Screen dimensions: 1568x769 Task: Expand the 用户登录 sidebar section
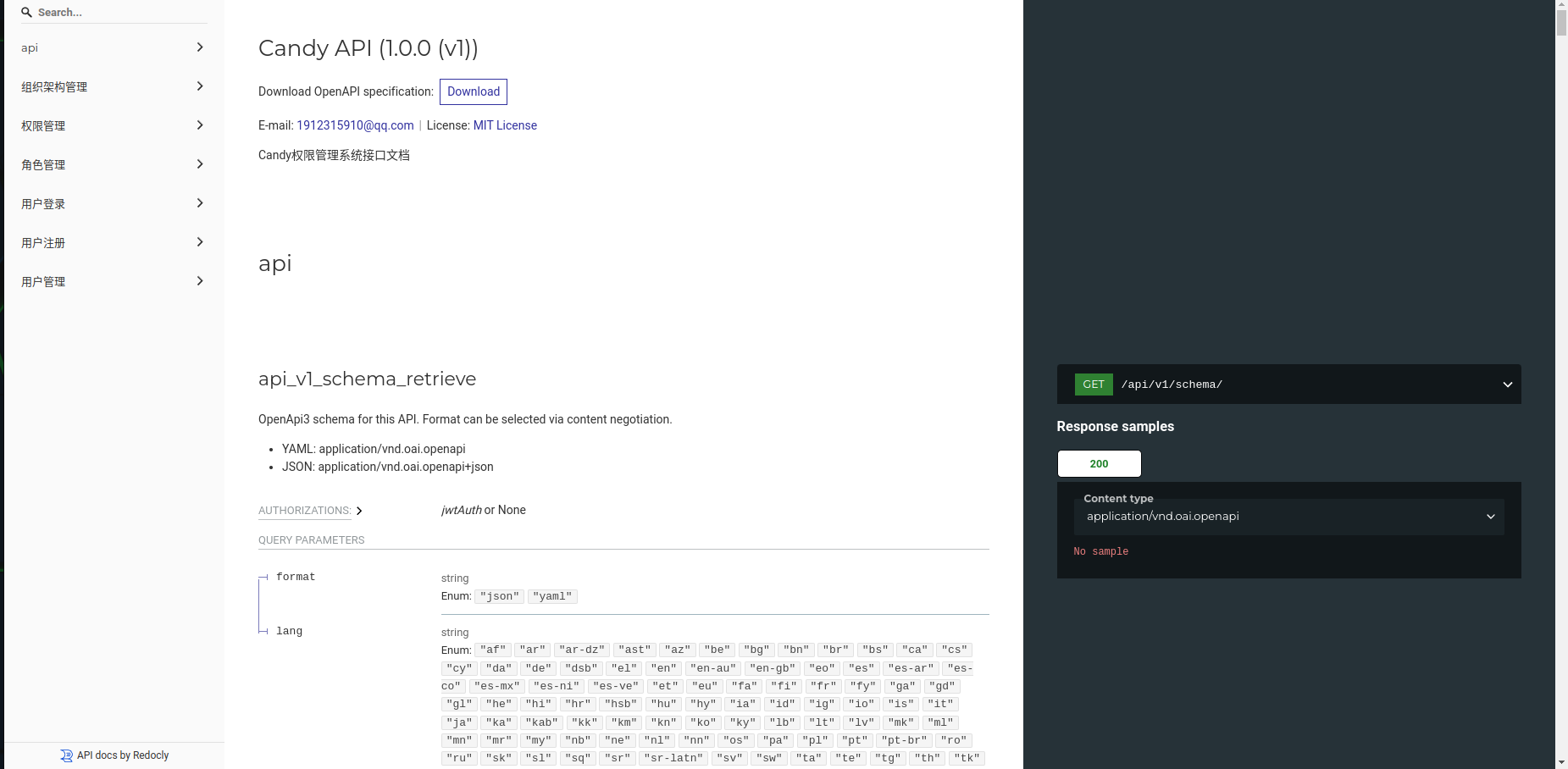[200, 203]
